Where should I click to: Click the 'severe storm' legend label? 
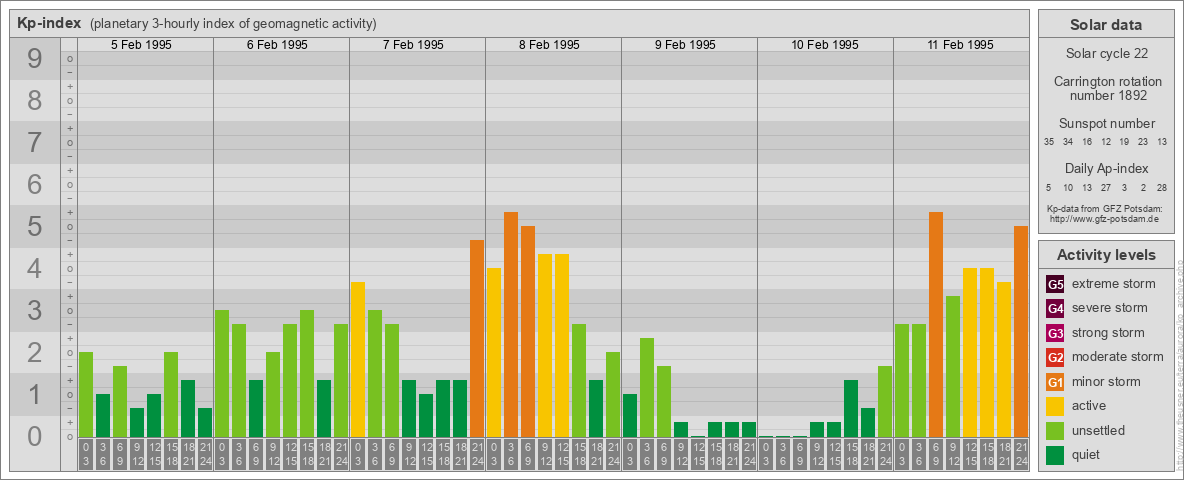[x=1110, y=308]
